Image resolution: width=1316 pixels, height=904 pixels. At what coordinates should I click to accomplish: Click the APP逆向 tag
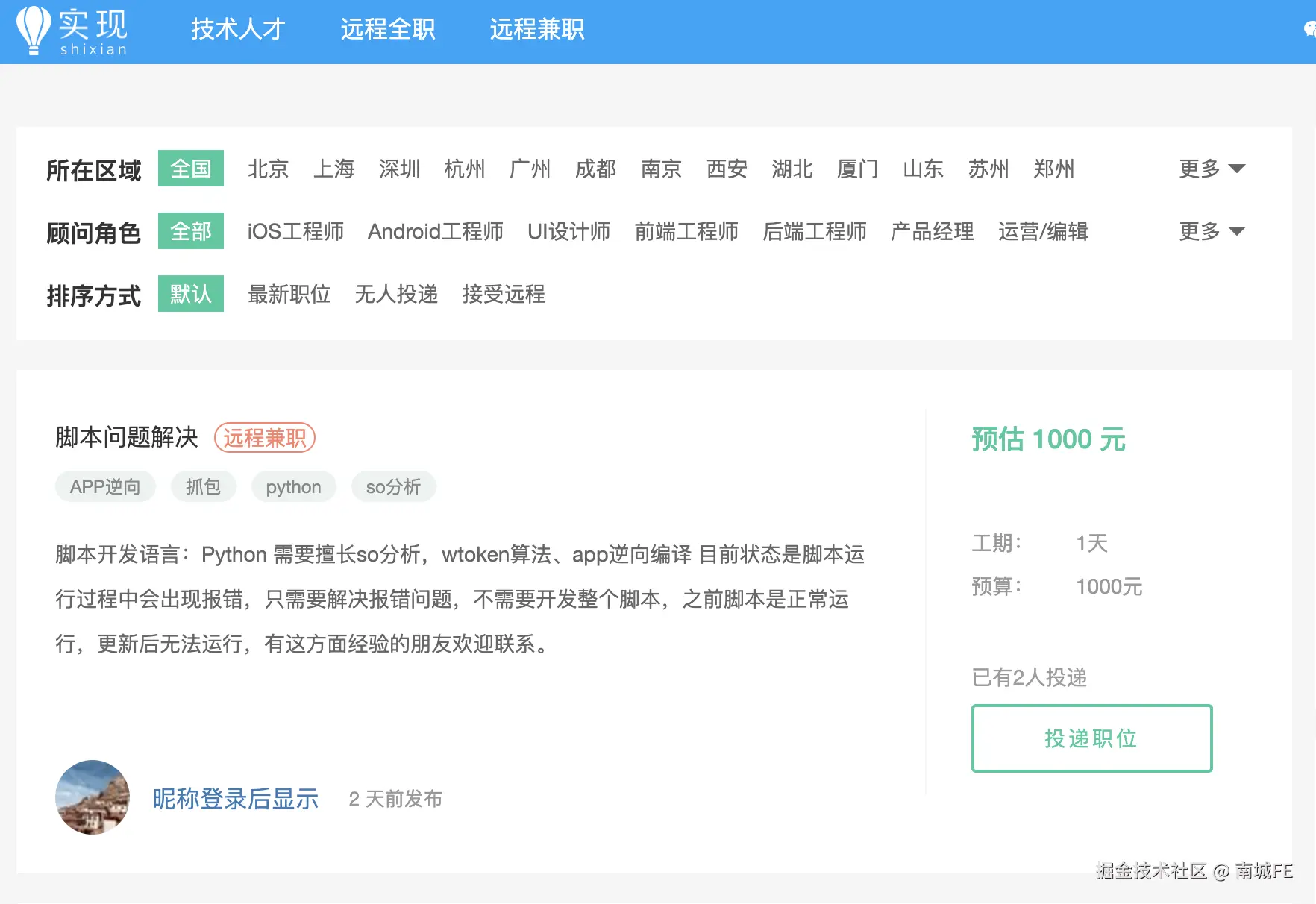coord(105,487)
